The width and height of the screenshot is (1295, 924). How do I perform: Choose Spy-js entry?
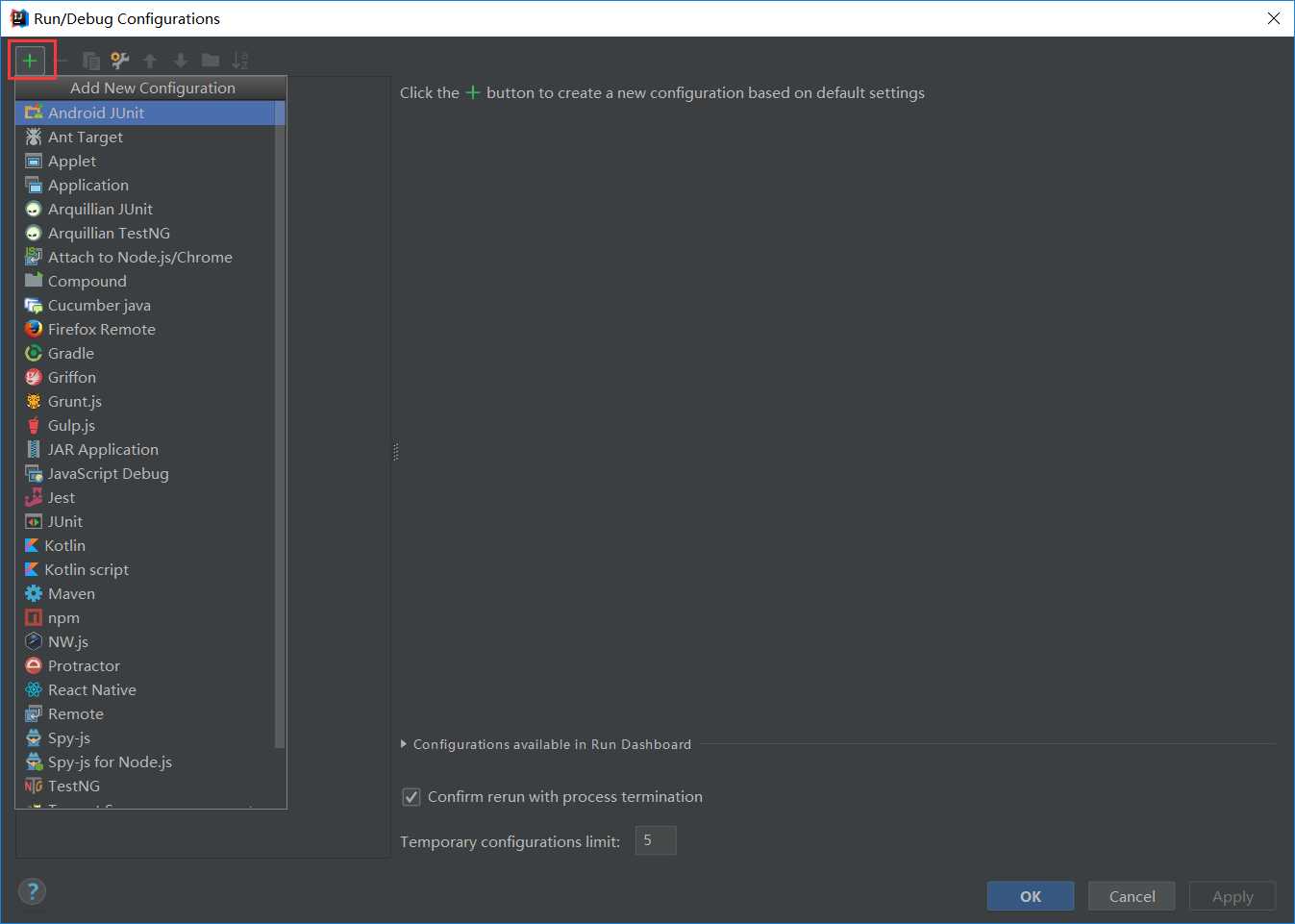[x=145, y=737]
